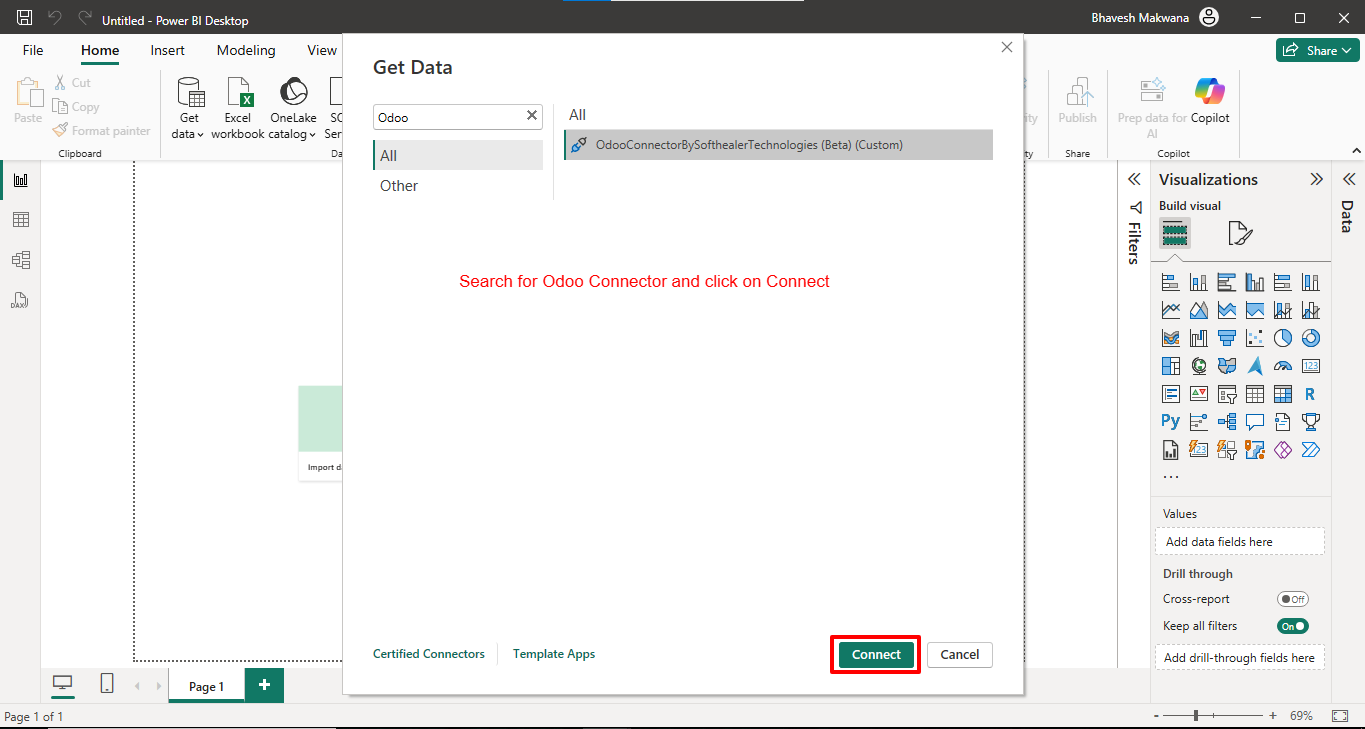Select the Donut chart visual
The height and width of the screenshot is (729, 1365).
click(1311, 338)
